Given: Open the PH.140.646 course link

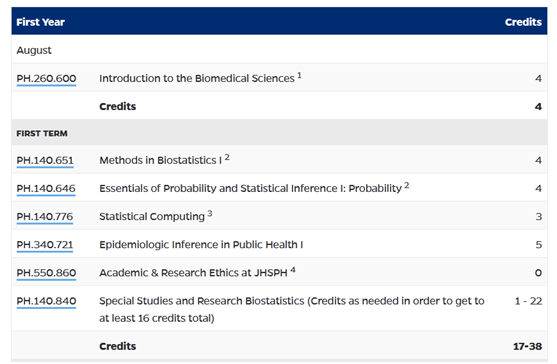Looking at the screenshot, I should pyautogui.click(x=46, y=189).
